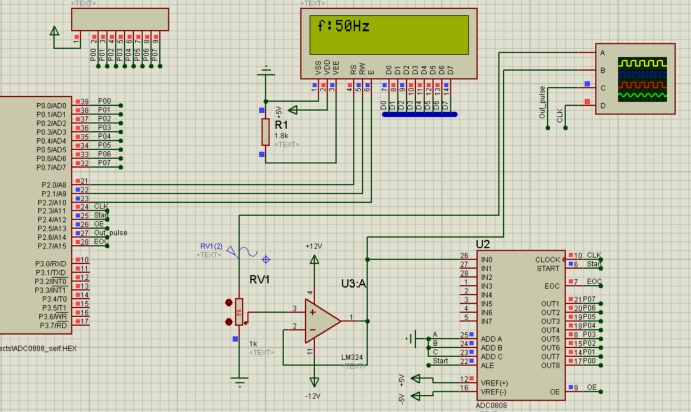
Task: Click the +5V terminal arrow near LCD VDD
Action: [292, 110]
